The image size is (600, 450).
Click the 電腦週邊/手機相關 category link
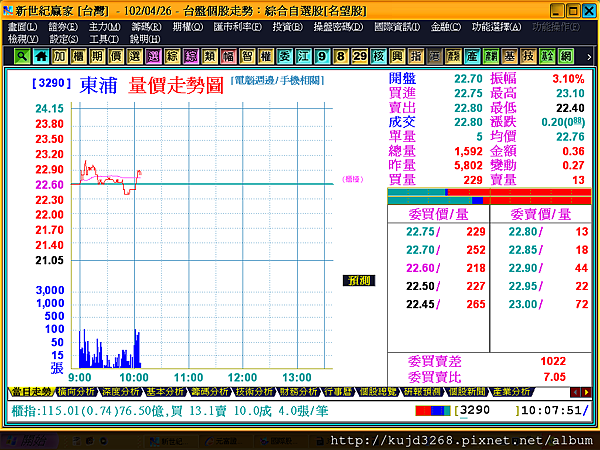[x=277, y=80]
